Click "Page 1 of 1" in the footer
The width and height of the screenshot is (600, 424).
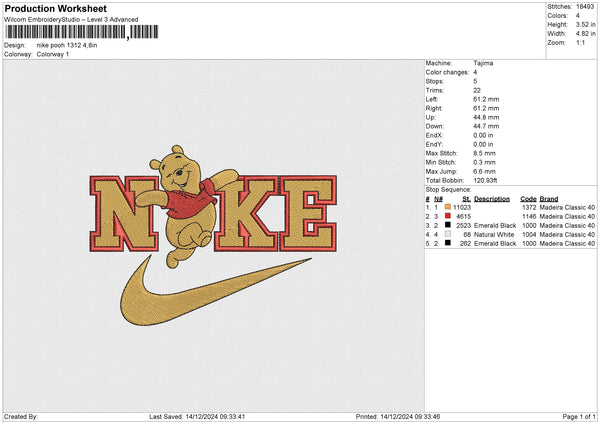(x=579, y=416)
